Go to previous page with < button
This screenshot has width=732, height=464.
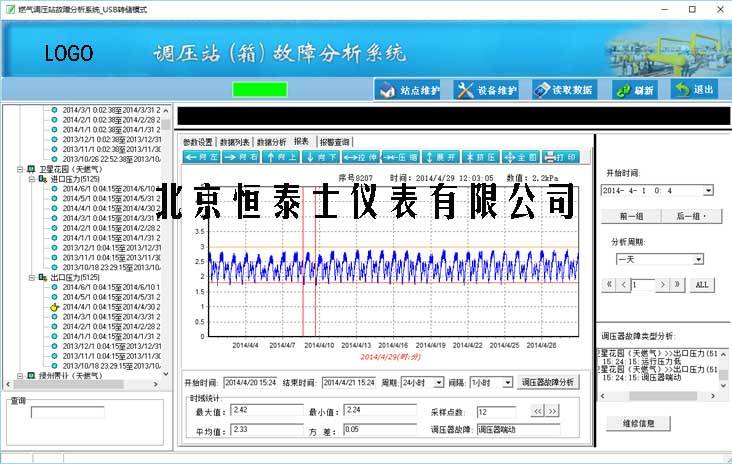(x=623, y=284)
